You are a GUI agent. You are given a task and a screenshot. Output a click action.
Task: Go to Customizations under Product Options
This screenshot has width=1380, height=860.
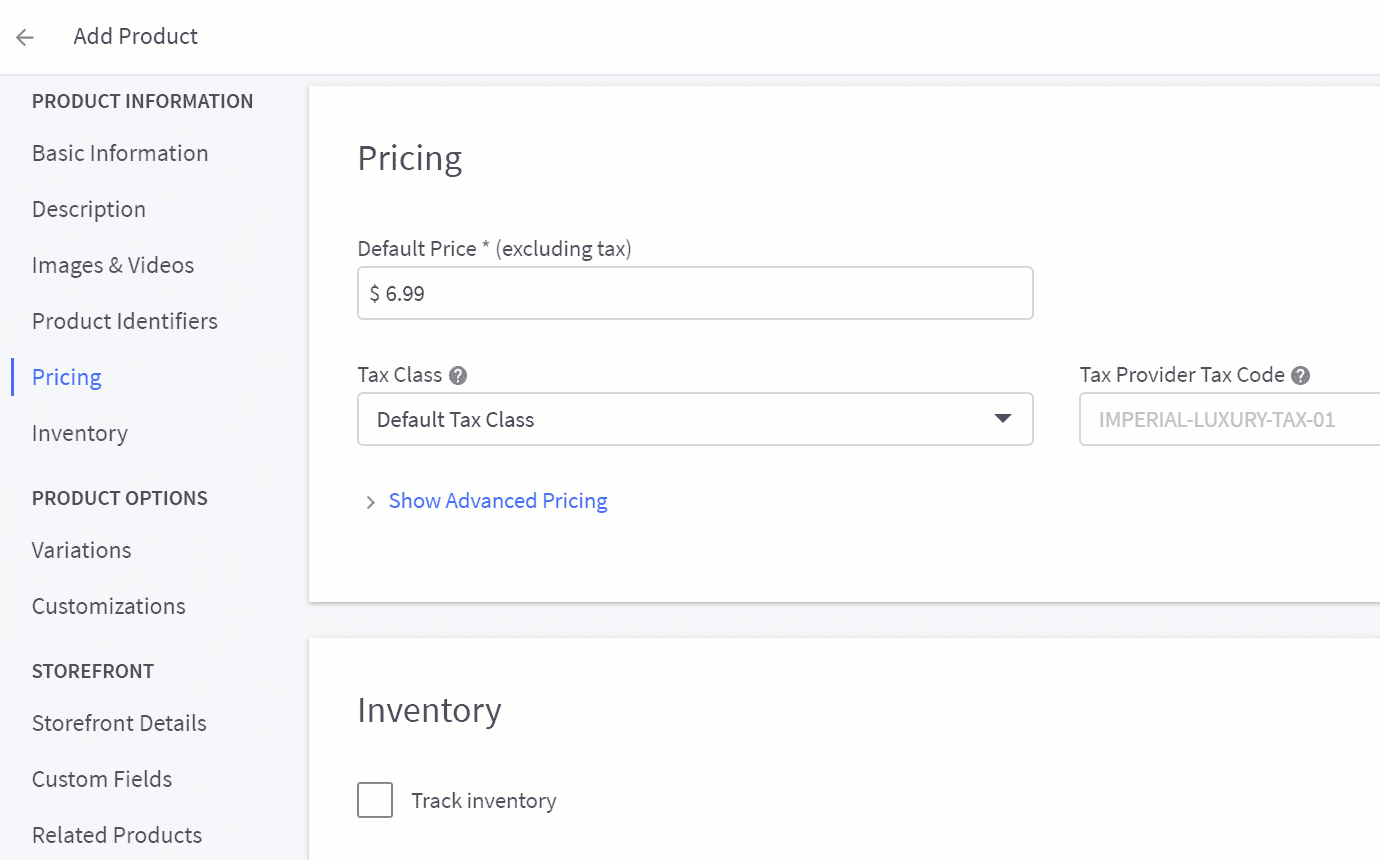(108, 606)
